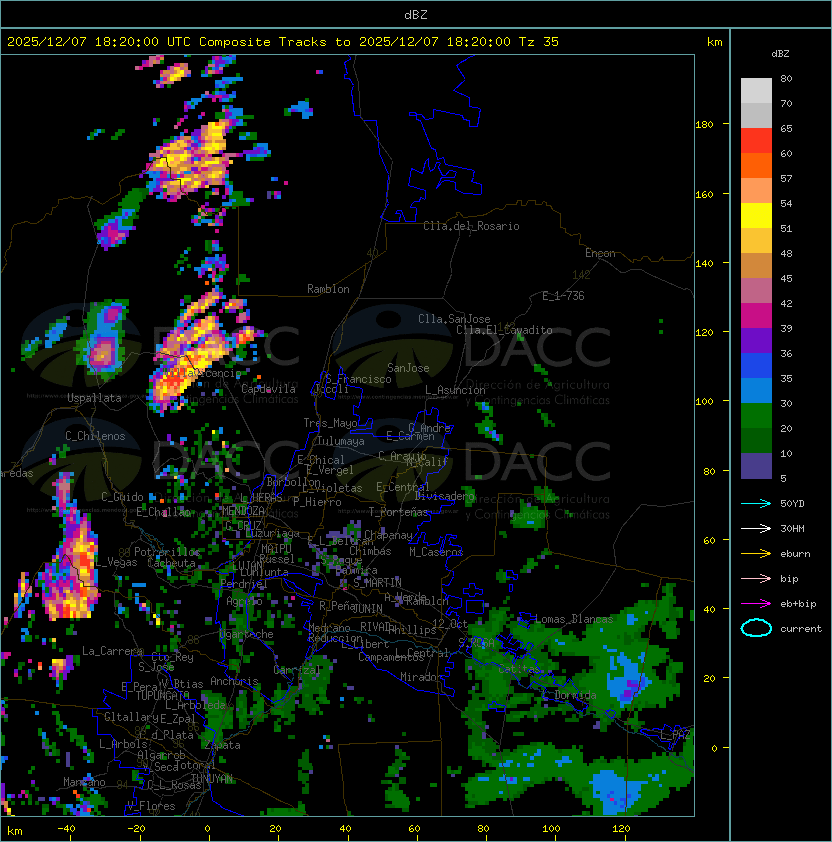Viewport: 832px width, 842px height.
Task: Click the TUNUYAN place label
Action: [x=212, y=778]
